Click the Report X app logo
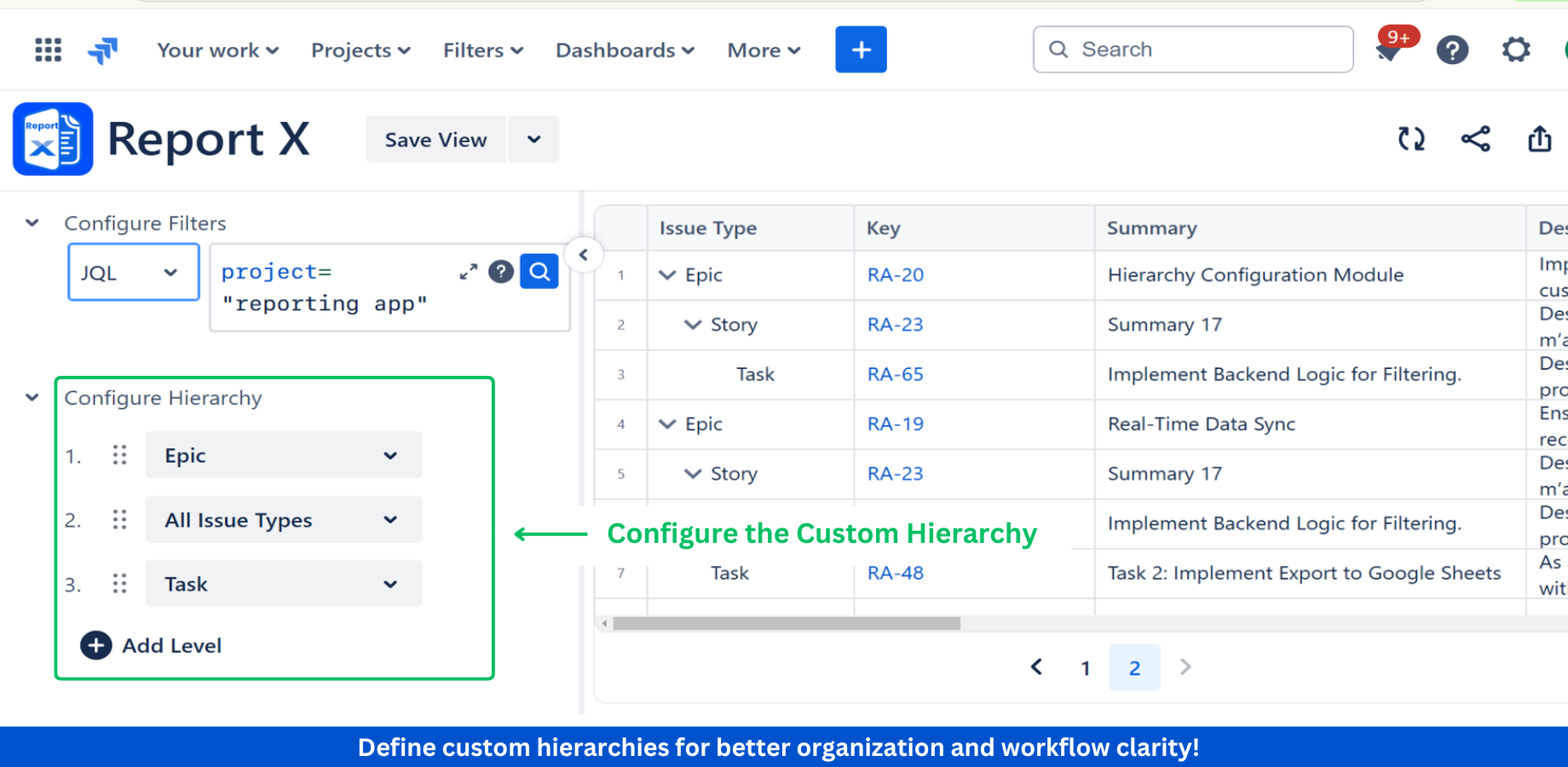Viewport: 1568px width, 767px height. (53, 139)
